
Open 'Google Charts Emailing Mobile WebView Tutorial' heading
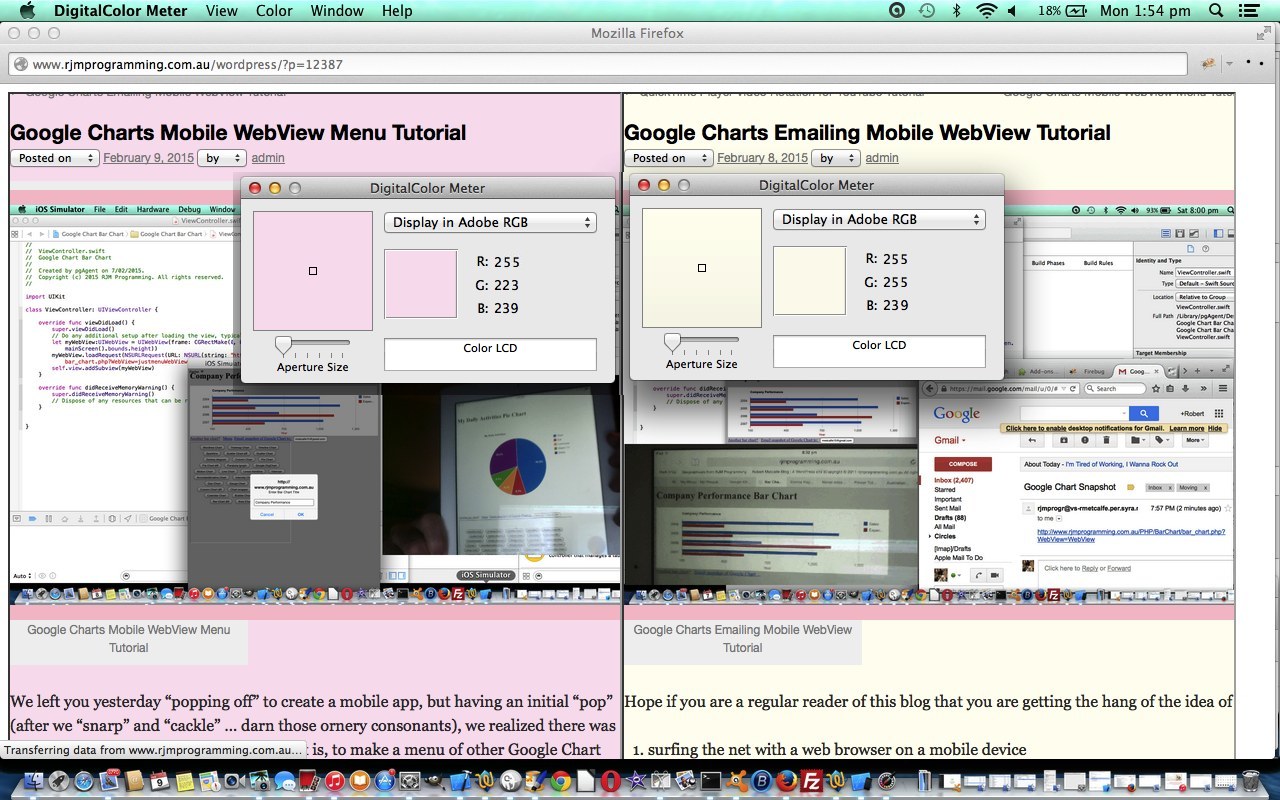(867, 133)
